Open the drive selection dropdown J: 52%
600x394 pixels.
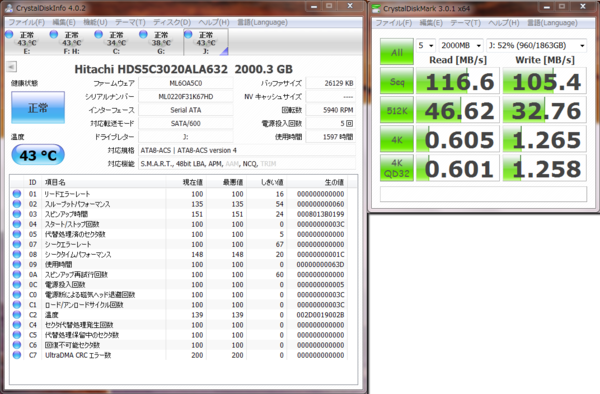pyautogui.click(x=536, y=46)
